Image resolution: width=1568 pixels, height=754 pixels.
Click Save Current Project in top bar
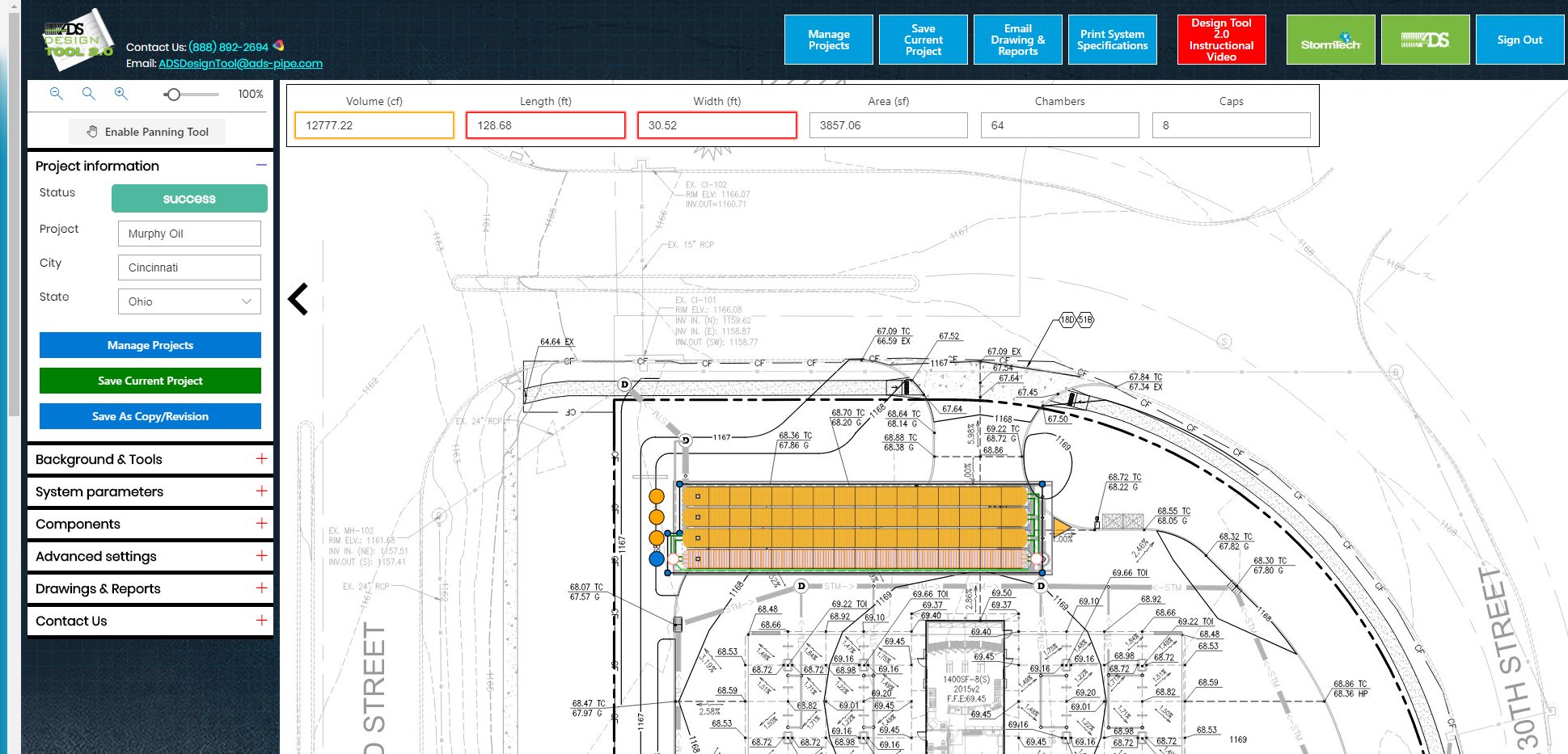click(x=923, y=40)
